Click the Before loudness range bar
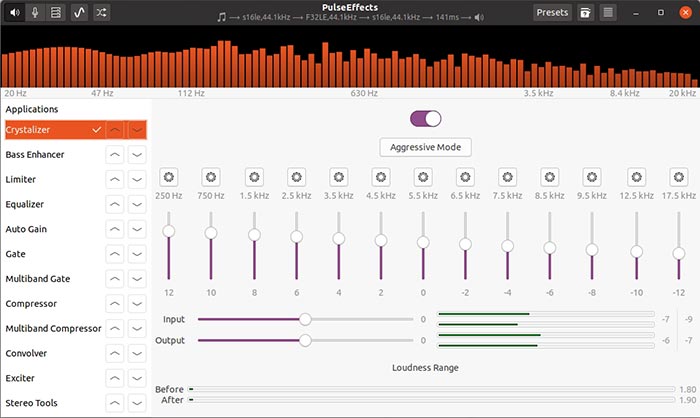The height and width of the screenshot is (418, 700). tap(432, 389)
